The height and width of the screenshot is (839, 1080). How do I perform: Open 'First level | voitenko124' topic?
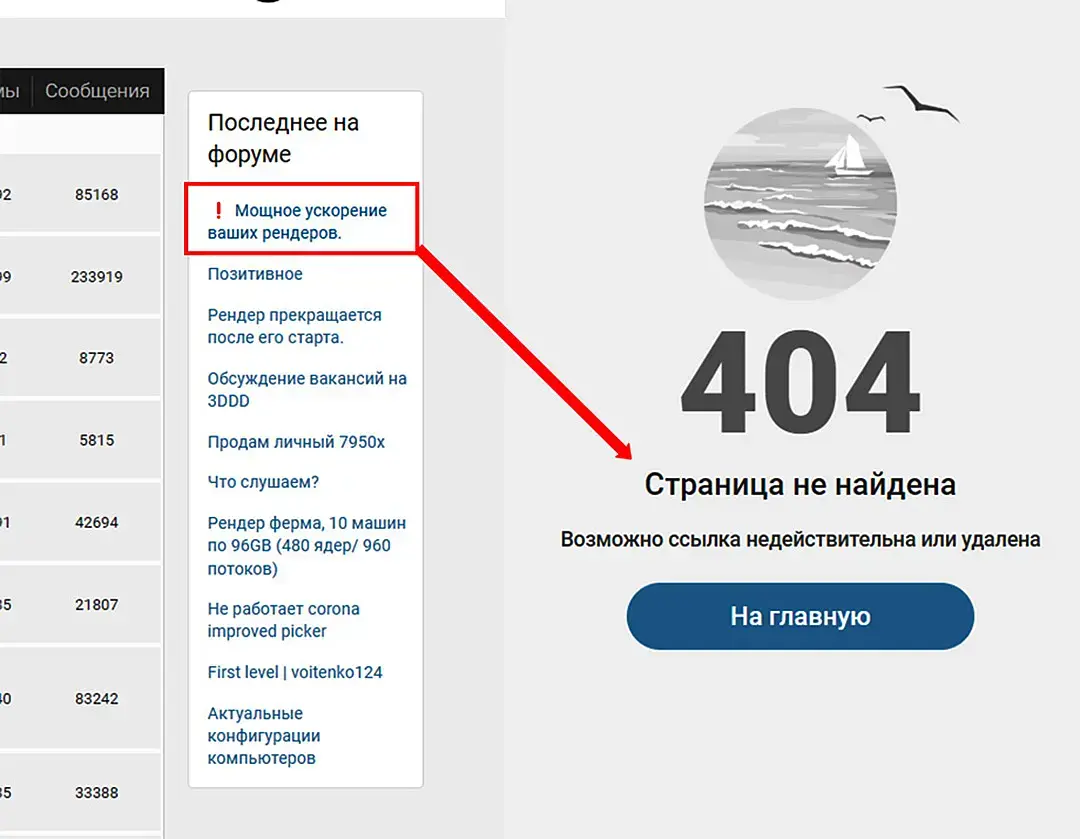[x=295, y=672]
